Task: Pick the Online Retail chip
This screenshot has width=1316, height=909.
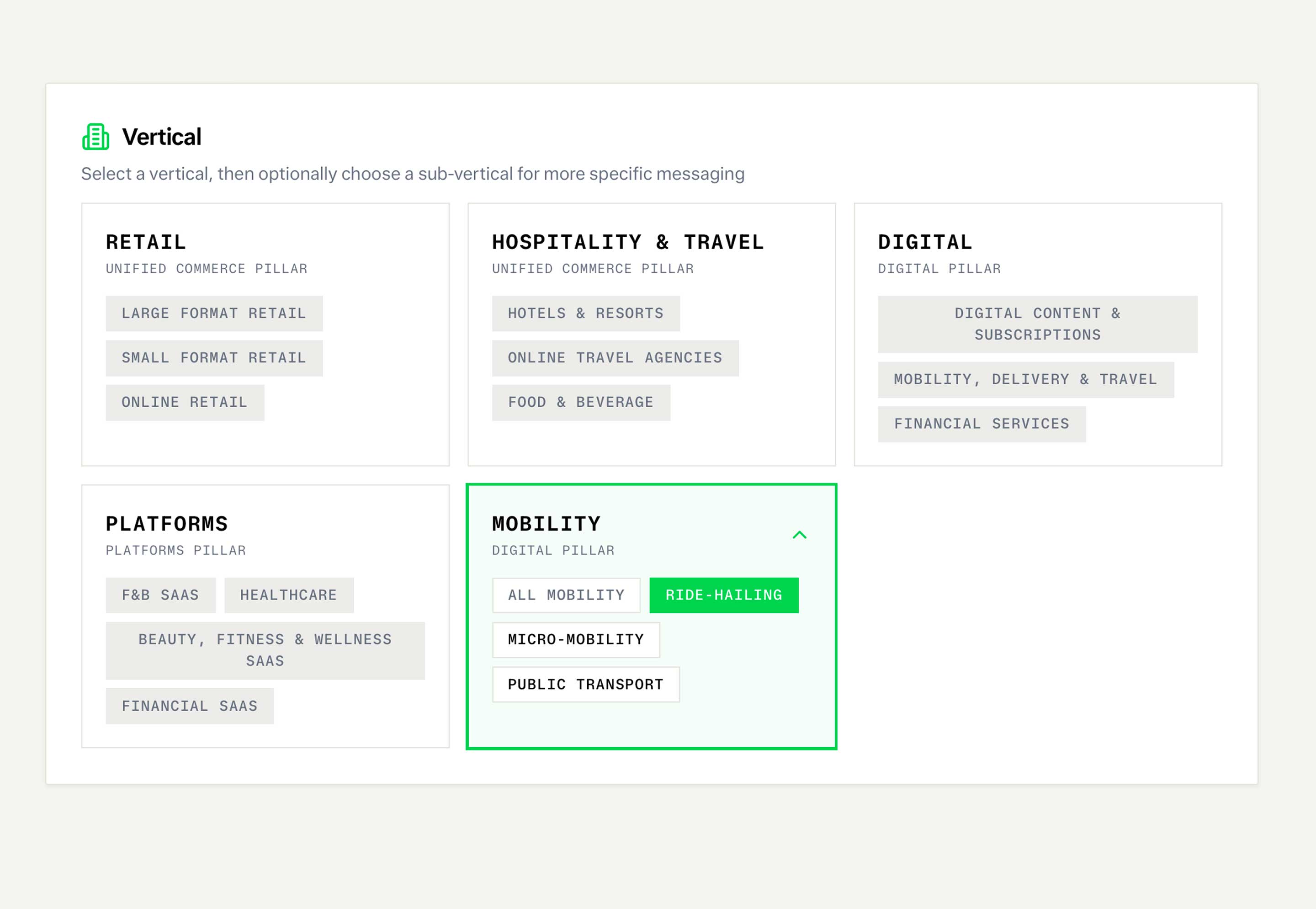Action: pos(185,402)
